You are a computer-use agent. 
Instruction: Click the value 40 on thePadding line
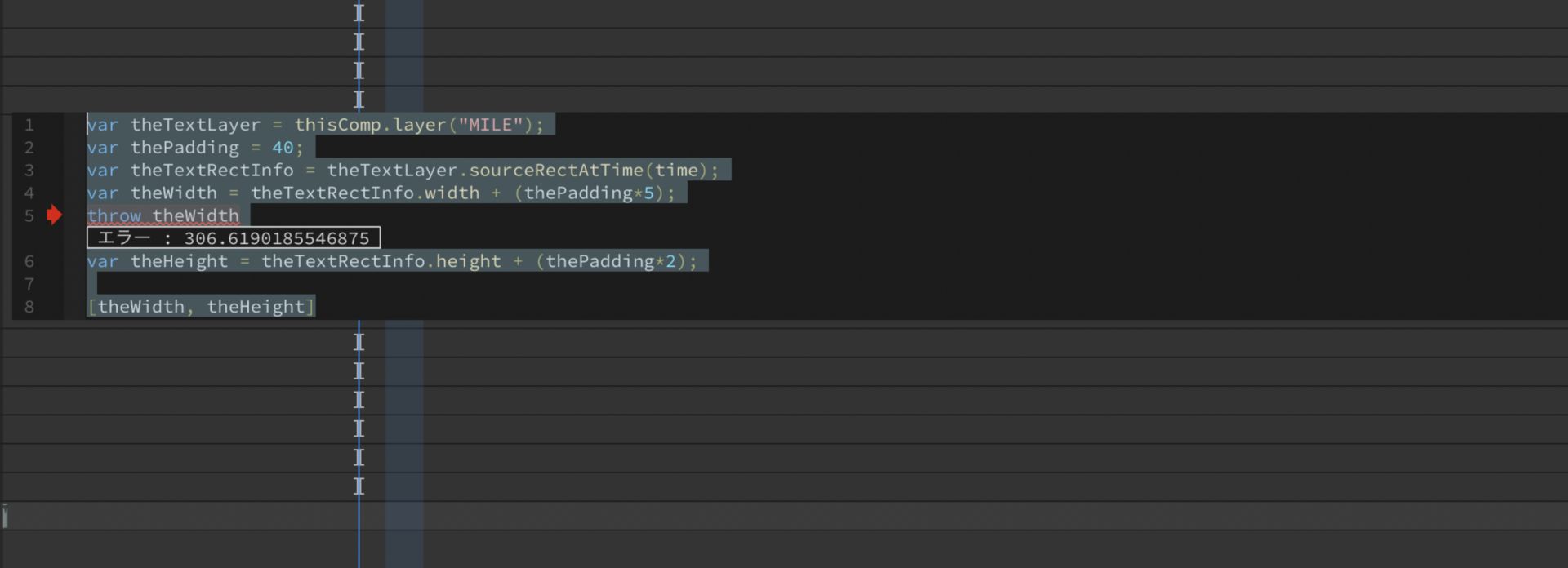pyautogui.click(x=283, y=148)
